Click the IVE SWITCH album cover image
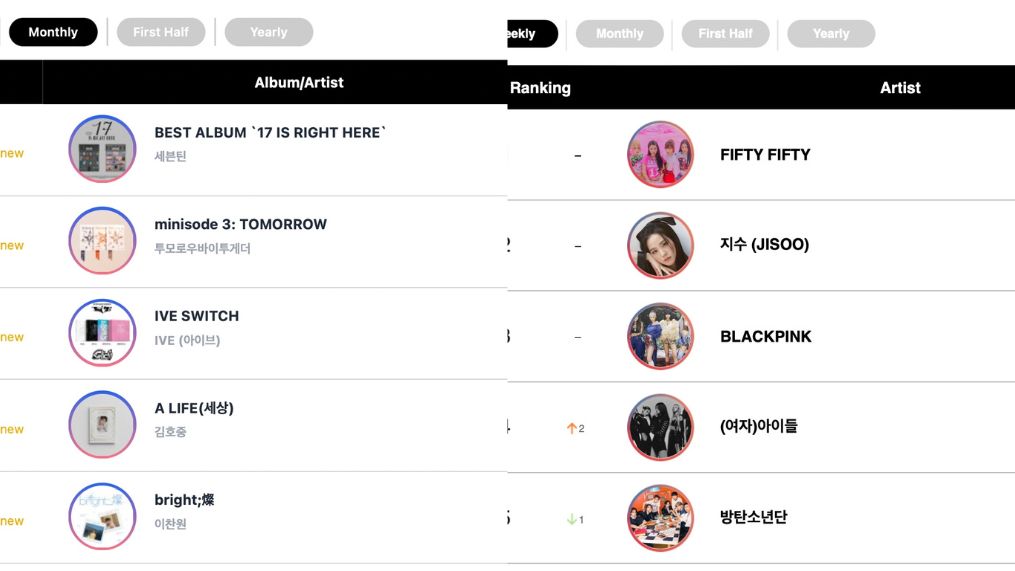This screenshot has height=571, width=1015. (x=102, y=333)
